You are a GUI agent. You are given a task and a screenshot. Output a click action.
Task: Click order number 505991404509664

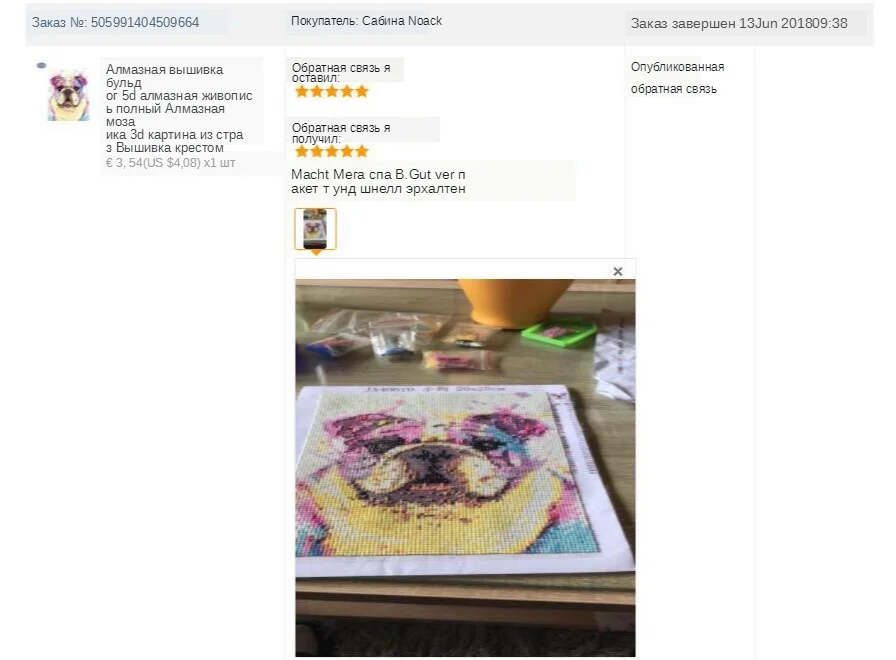point(145,22)
